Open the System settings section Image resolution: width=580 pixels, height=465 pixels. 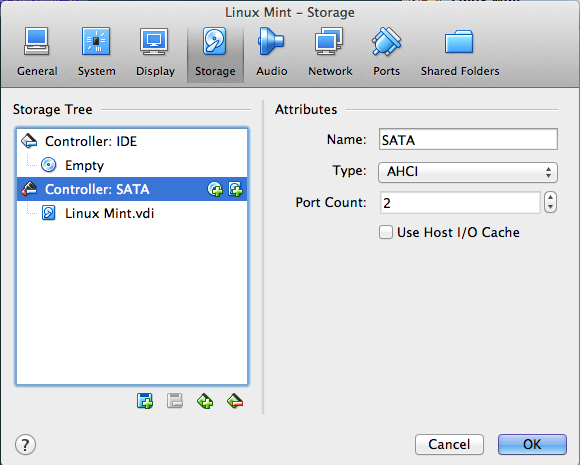coord(96,52)
